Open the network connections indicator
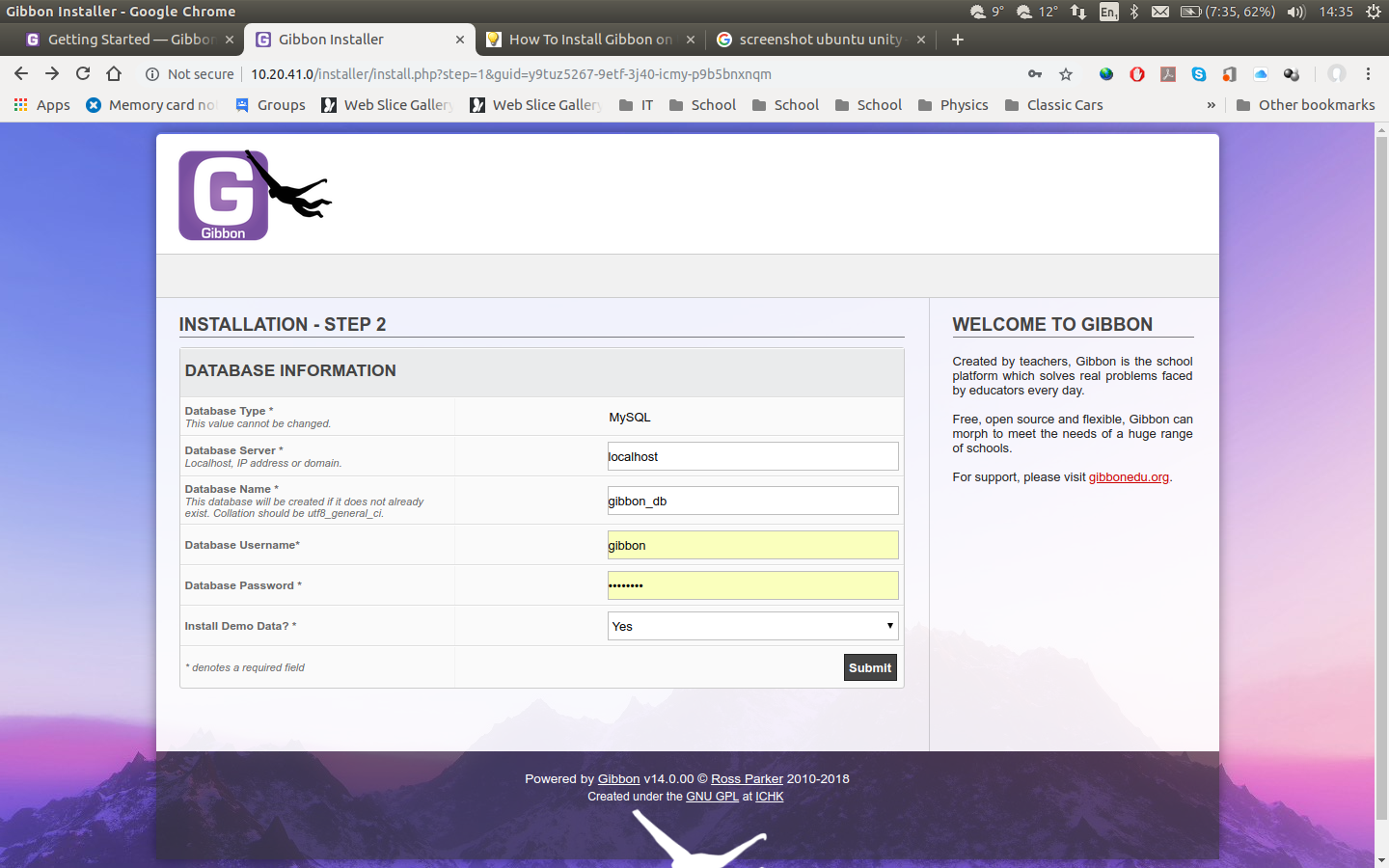1389x868 pixels. pyautogui.click(x=1078, y=12)
